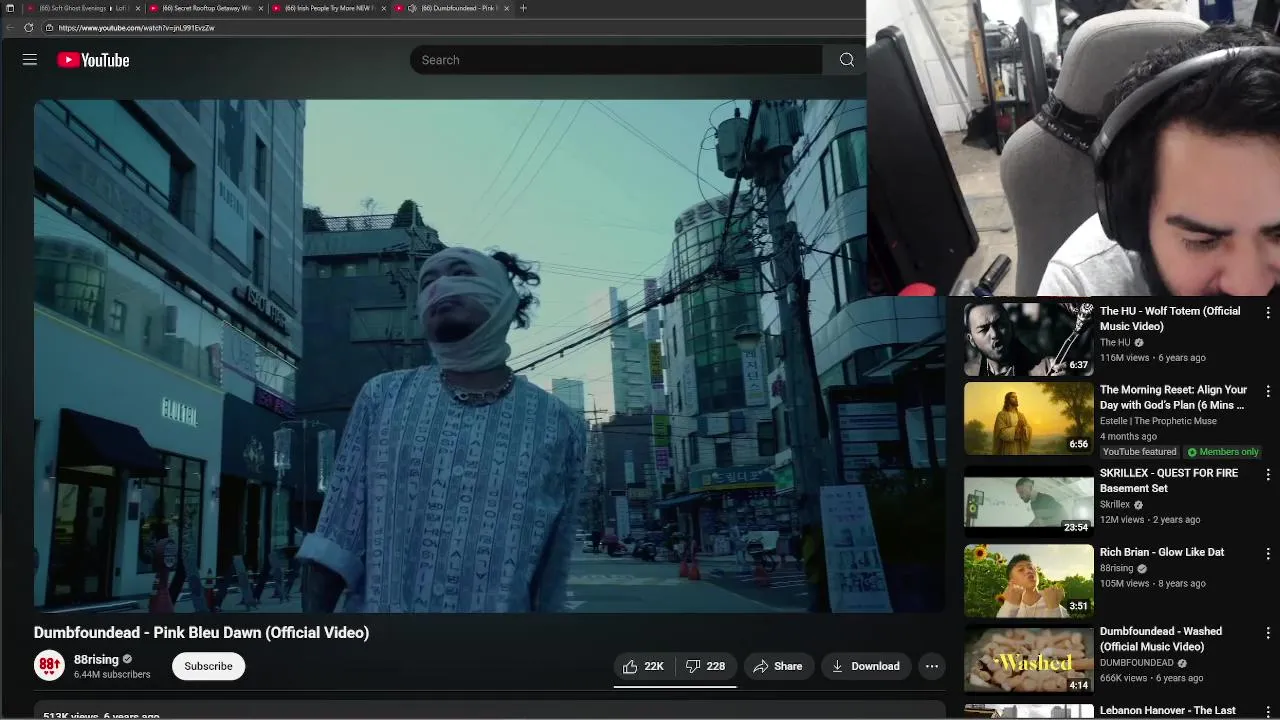Open Rich Brian - Glow Like Dat title
This screenshot has height=720, width=1280.
tap(1162, 552)
